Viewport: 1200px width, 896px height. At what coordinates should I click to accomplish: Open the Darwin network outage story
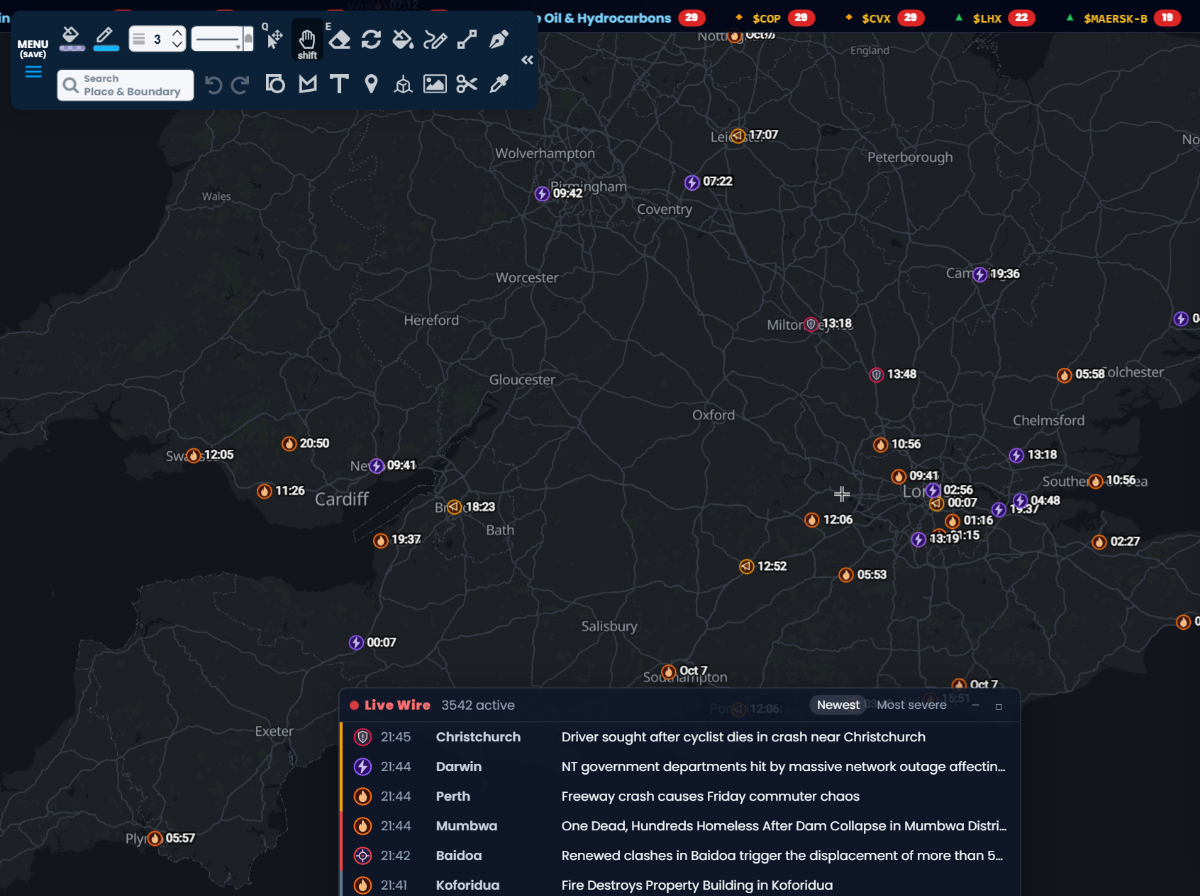point(680,767)
